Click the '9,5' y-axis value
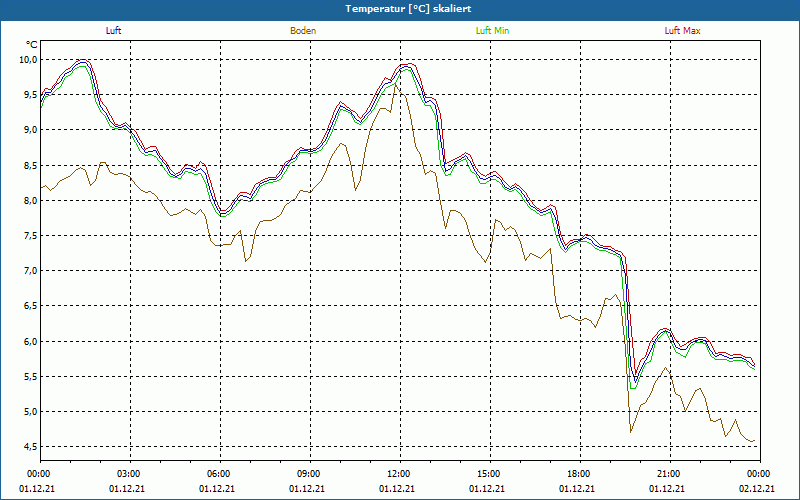 [31, 94]
